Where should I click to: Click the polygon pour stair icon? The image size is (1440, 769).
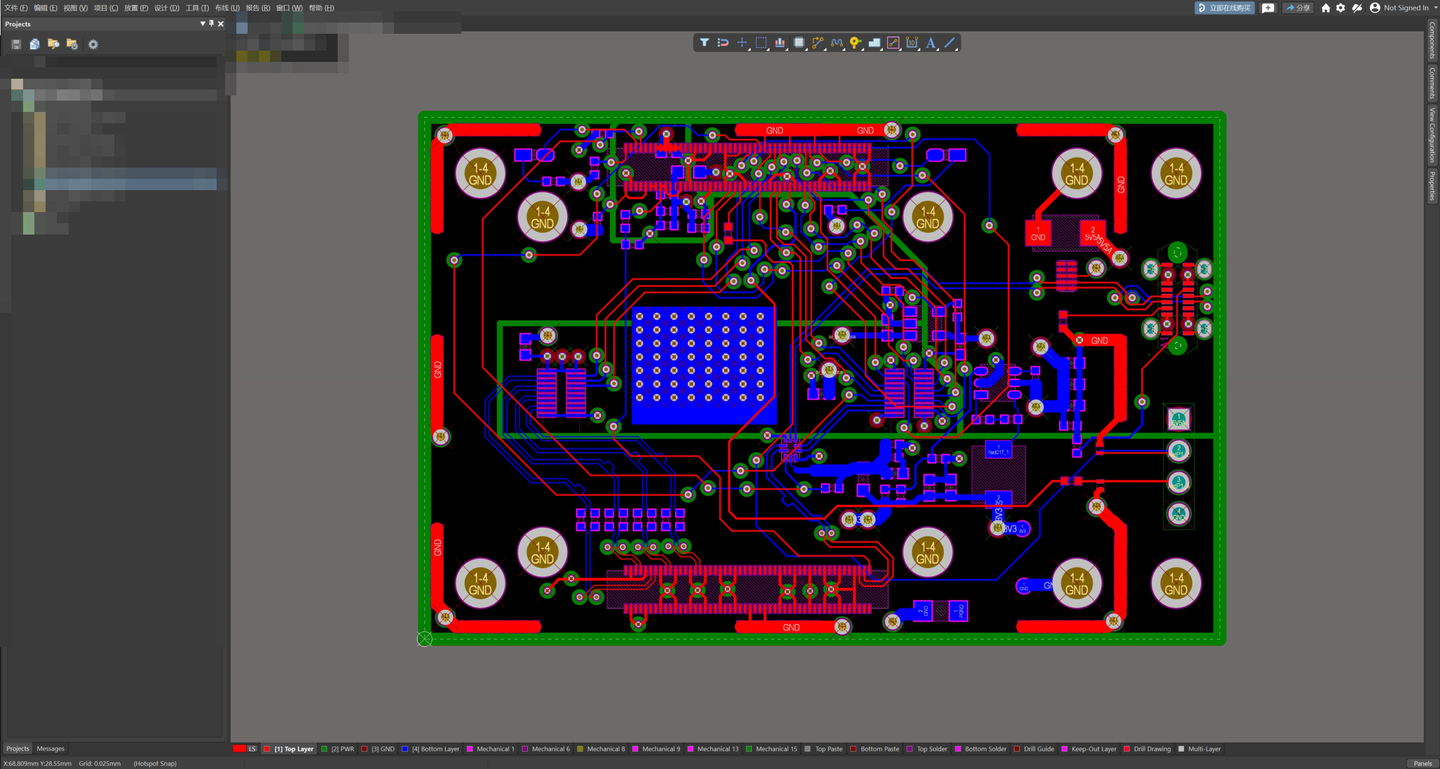click(x=875, y=43)
